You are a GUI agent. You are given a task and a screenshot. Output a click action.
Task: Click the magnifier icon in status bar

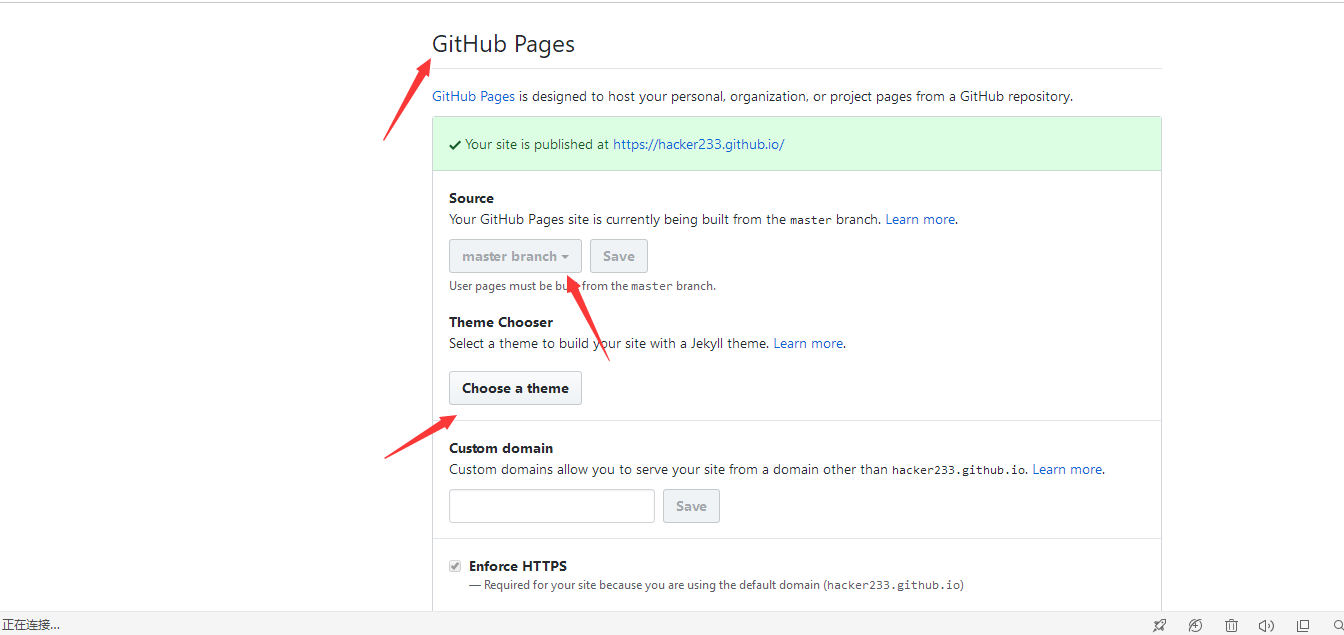click(1338, 626)
